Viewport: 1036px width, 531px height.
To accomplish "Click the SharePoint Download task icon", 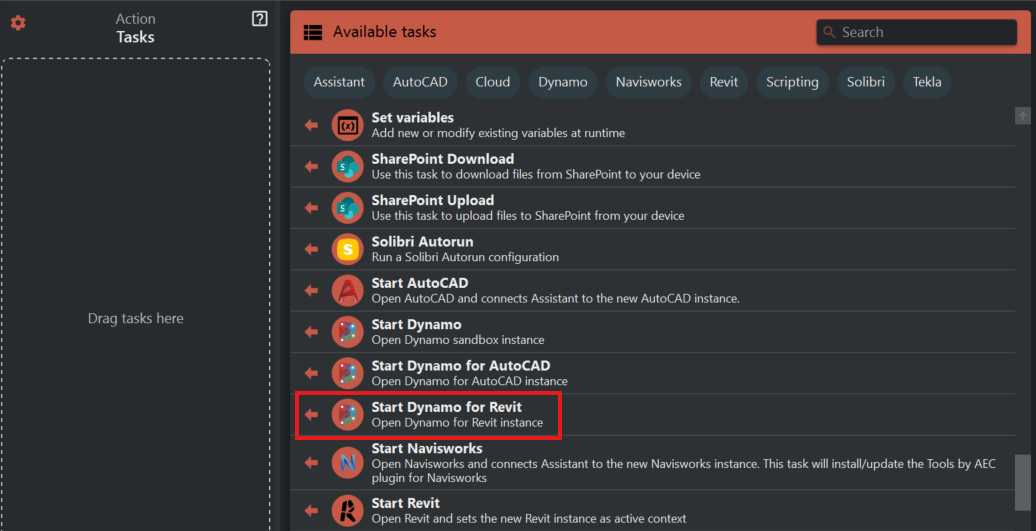I will 348,166.
